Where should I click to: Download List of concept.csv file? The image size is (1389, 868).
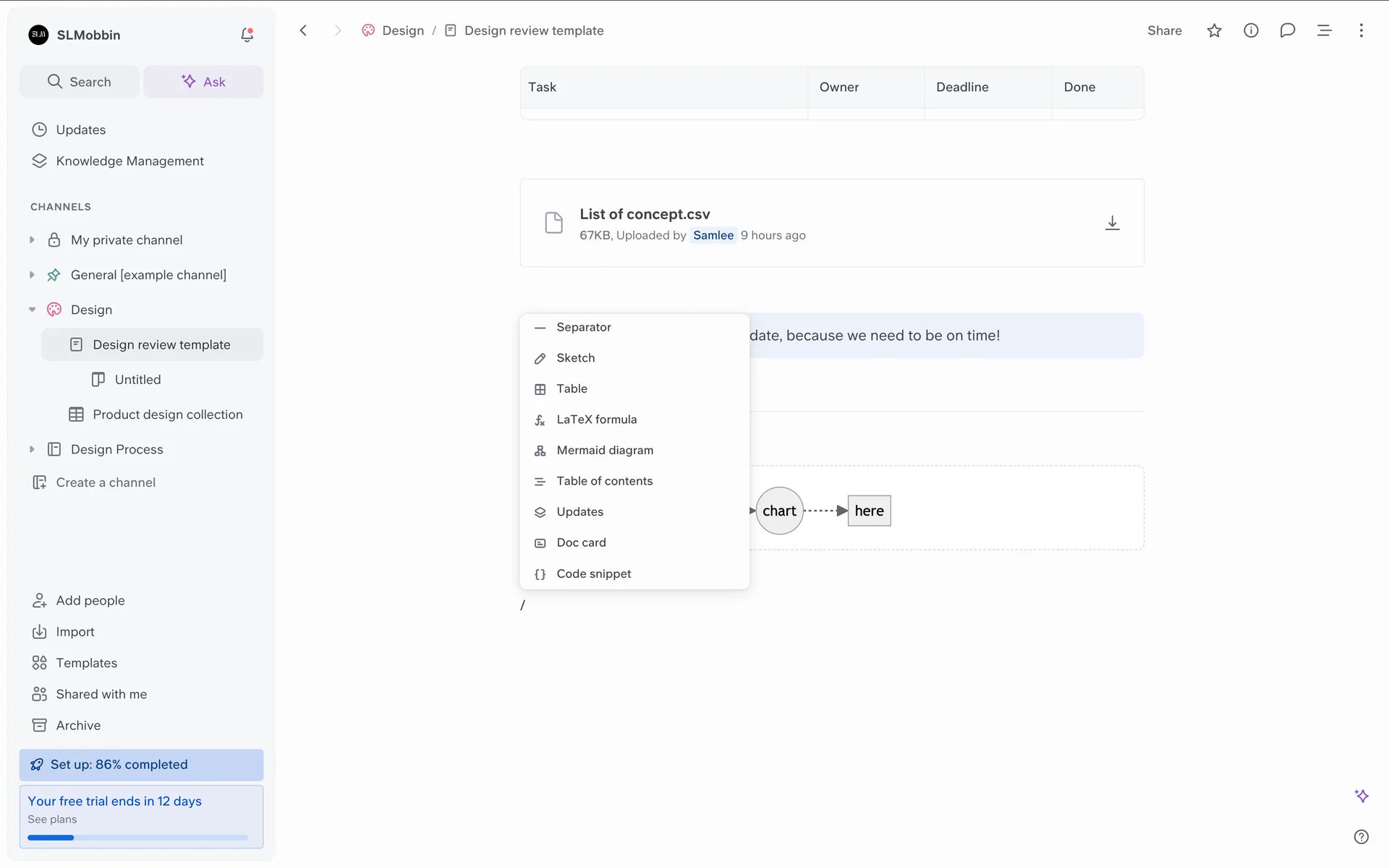coord(1112,223)
